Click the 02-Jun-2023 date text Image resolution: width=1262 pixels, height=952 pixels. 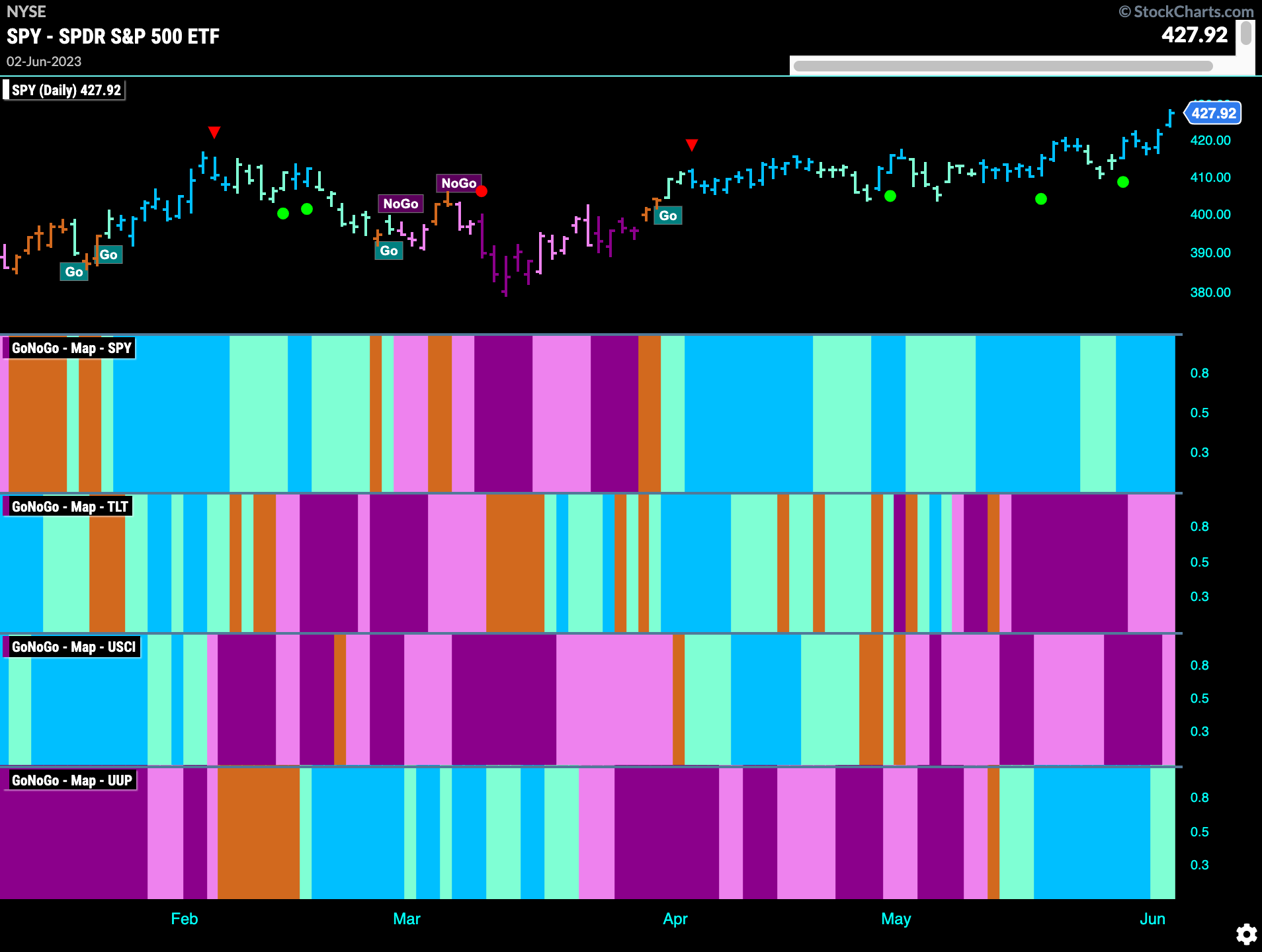[44, 61]
